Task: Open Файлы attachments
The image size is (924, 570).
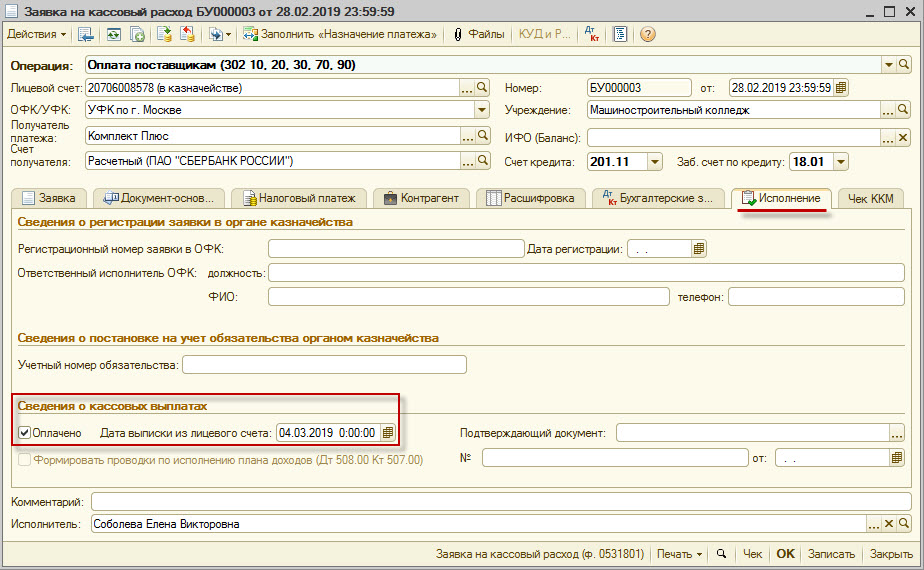Action: click(478, 34)
